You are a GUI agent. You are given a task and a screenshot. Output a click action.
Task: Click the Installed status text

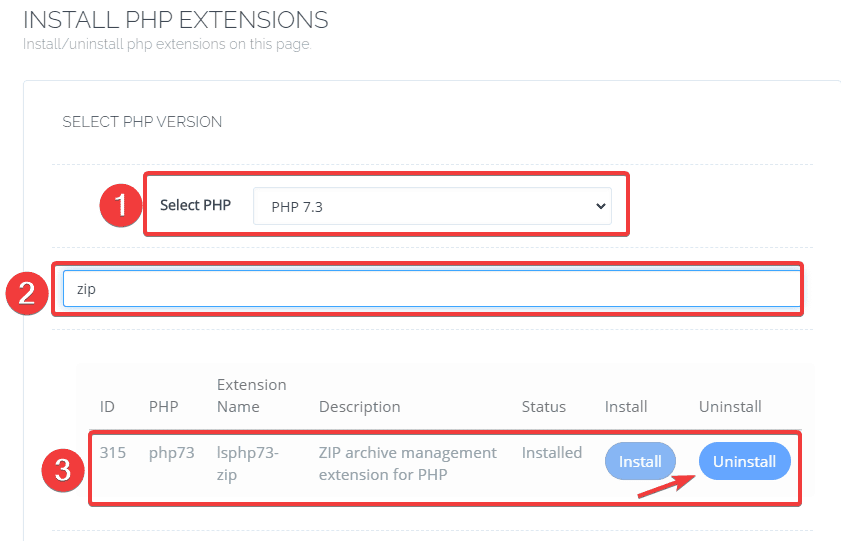551,453
